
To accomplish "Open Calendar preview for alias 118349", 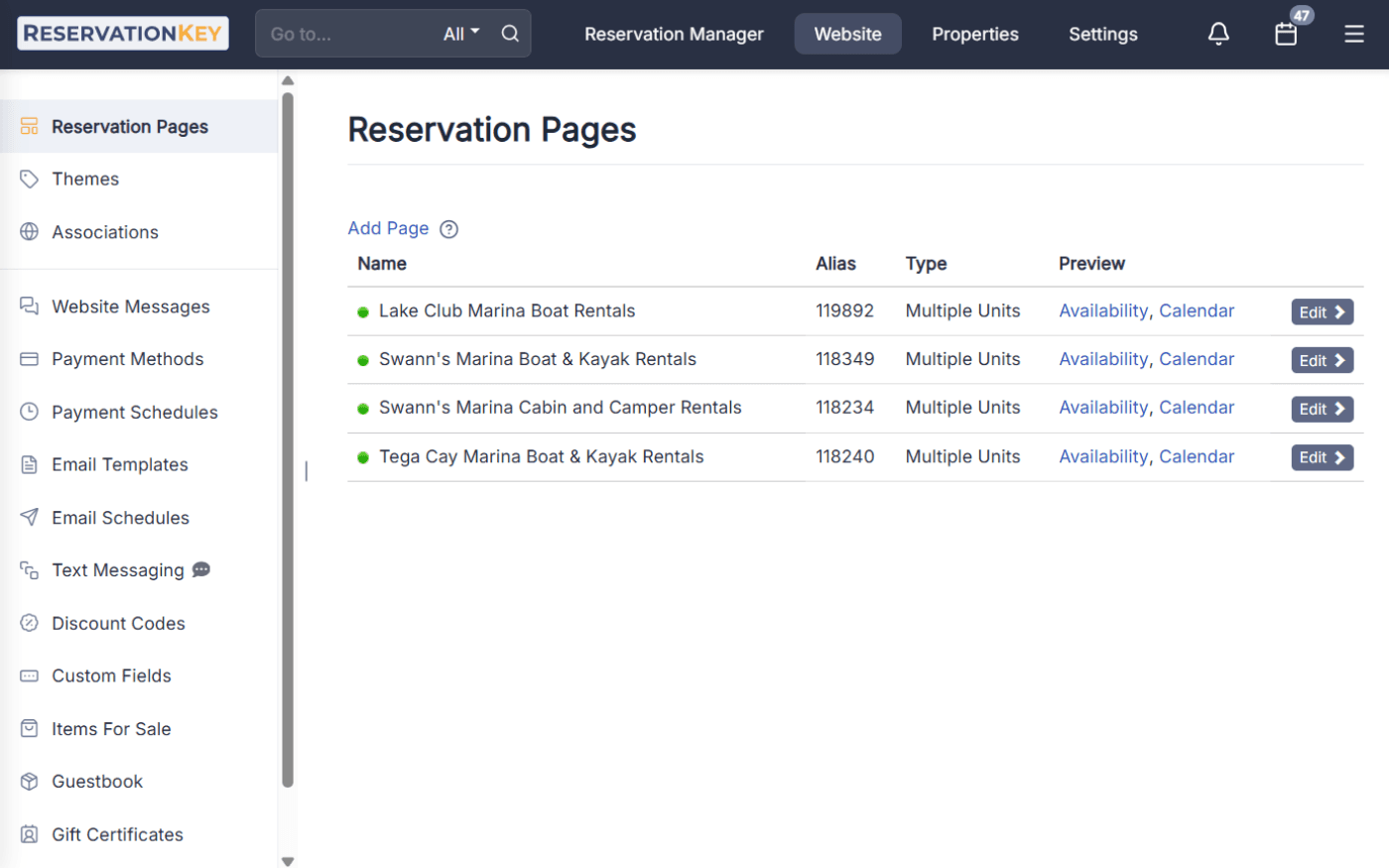I will point(1197,359).
